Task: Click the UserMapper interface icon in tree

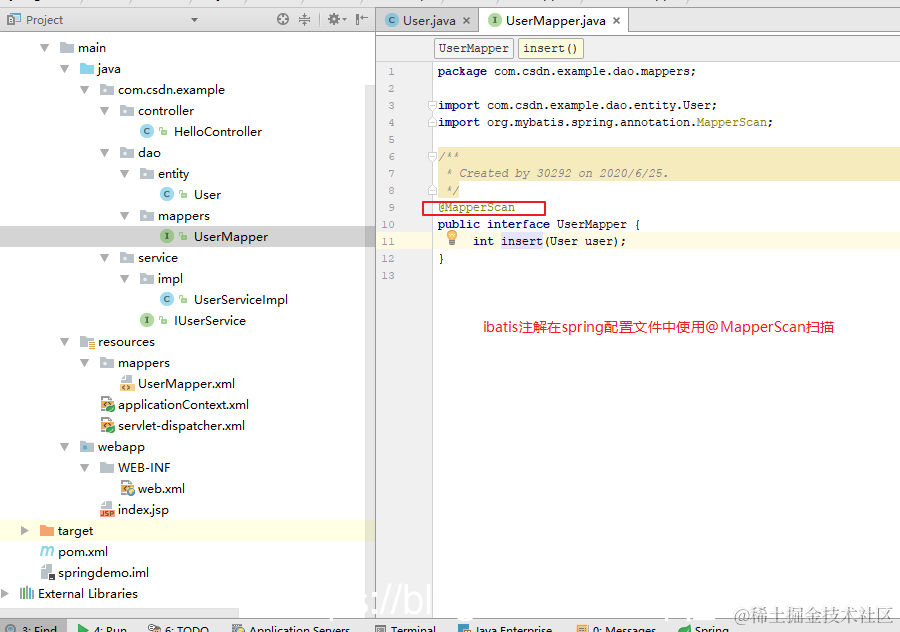Action: (x=166, y=236)
